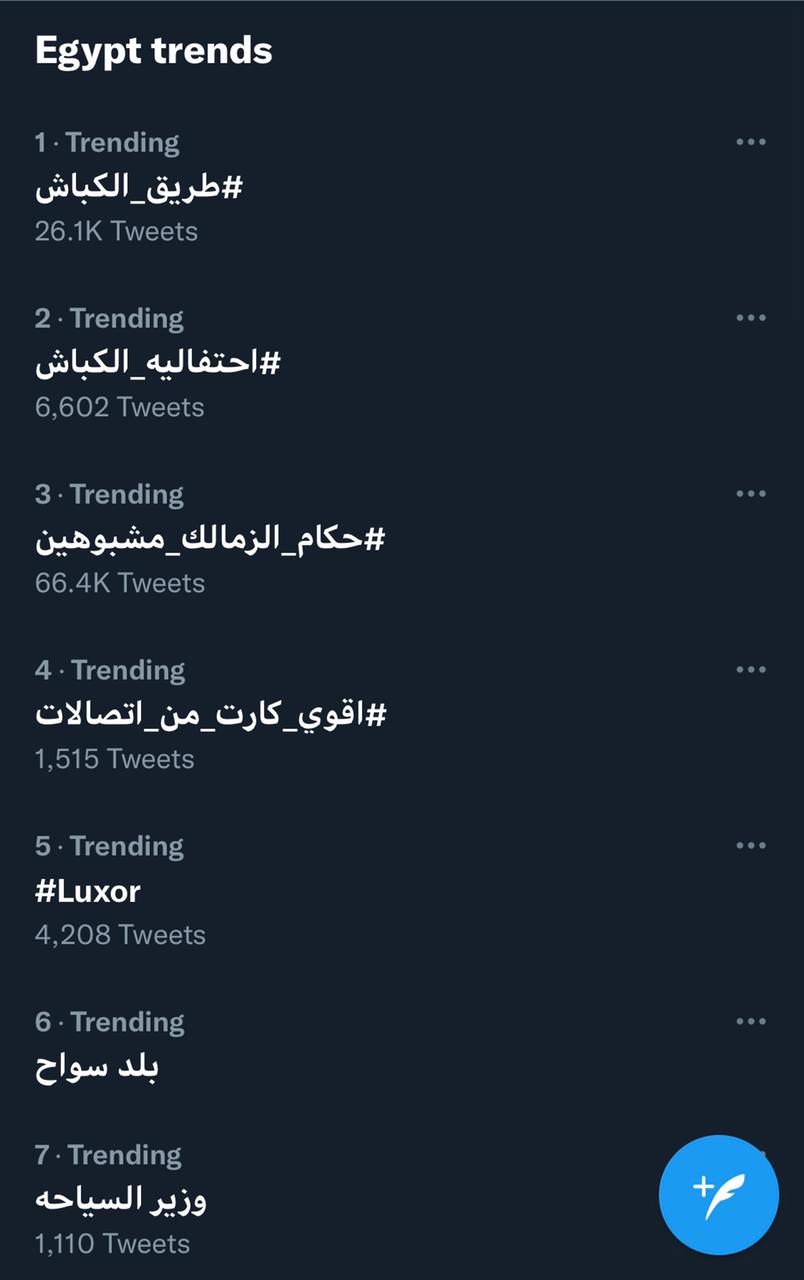Open more options for trend number 4
The height and width of the screenshot is (1280, 804).
[750, 670]
